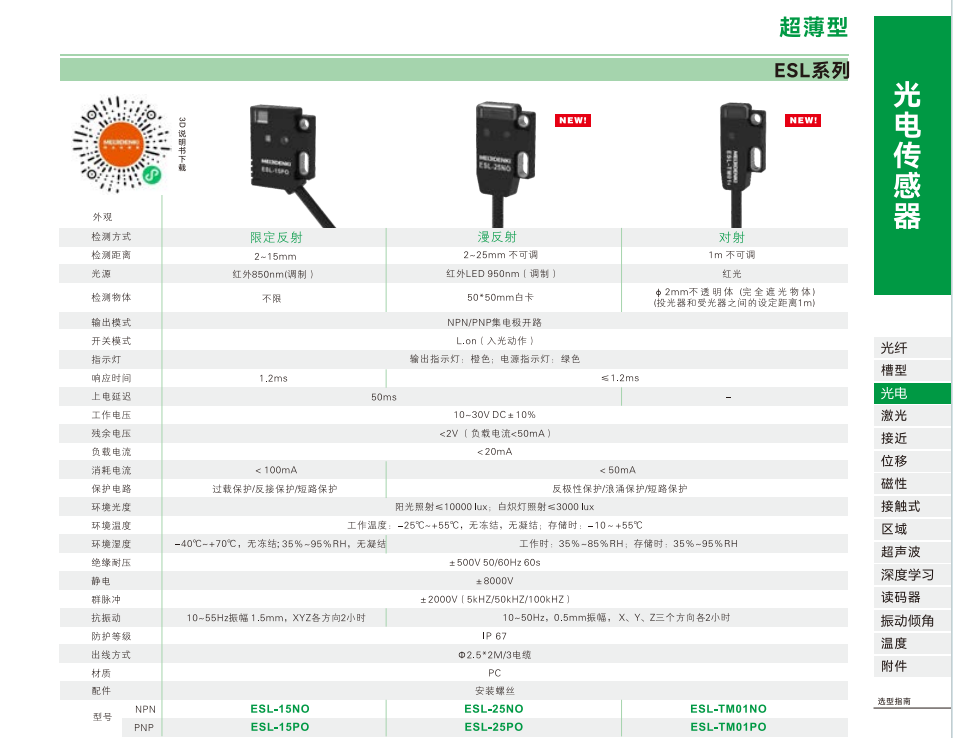Viewport: 953px width, 738px height.
Task: Select the ESL-15PO limited-reflection sensor photo
Action: point(285,158)
